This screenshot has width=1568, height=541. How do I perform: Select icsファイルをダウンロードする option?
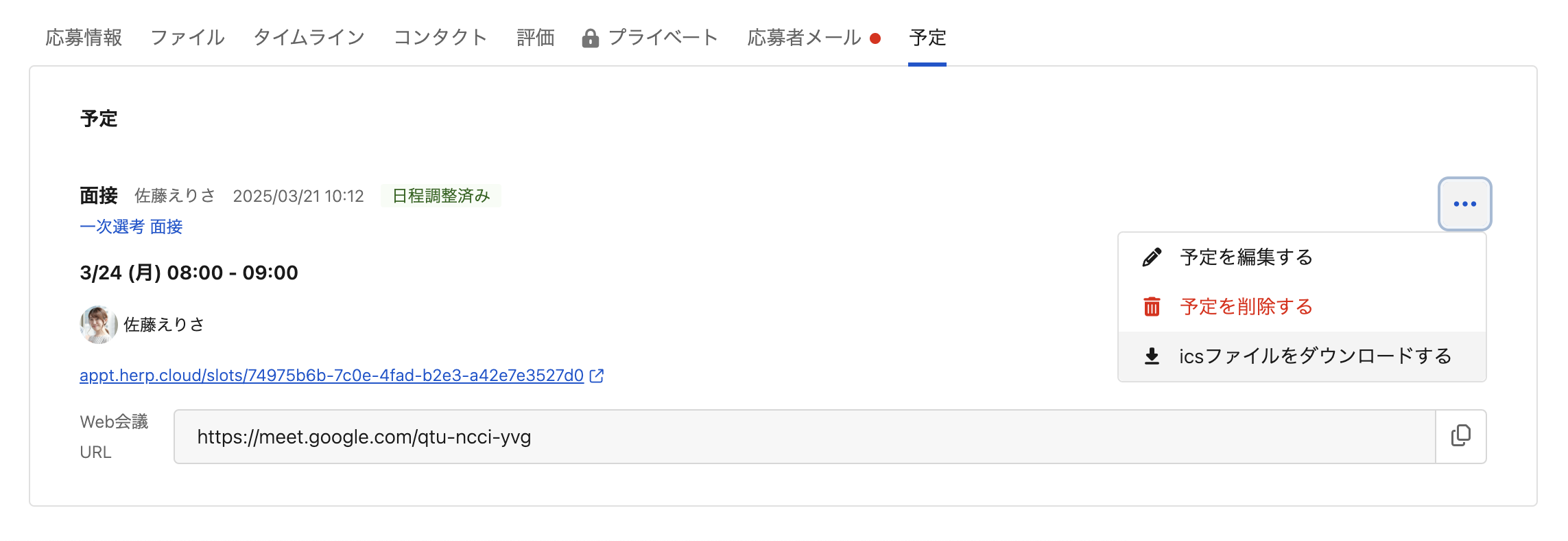[1314, 356]
